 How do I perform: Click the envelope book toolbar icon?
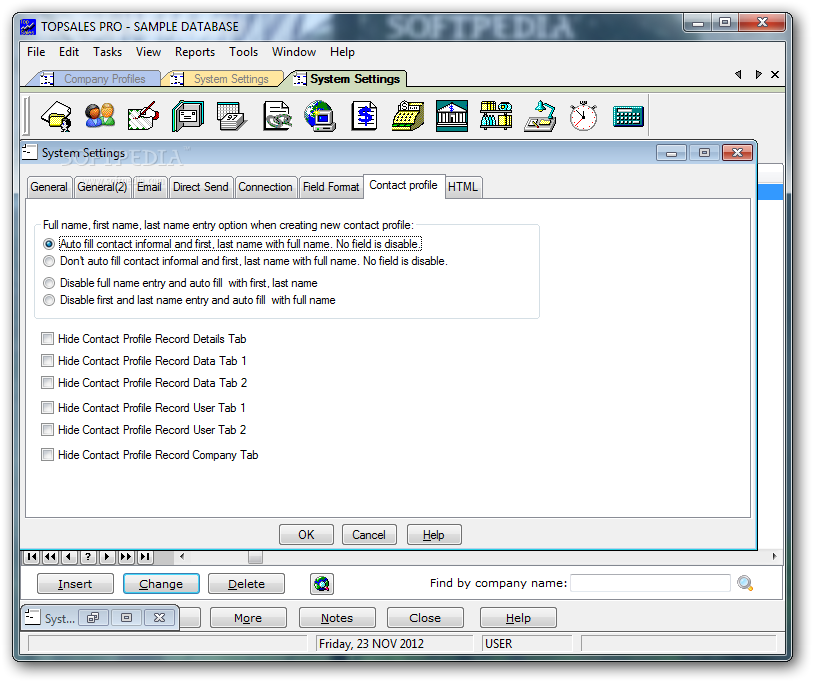(x=188, y=116)
